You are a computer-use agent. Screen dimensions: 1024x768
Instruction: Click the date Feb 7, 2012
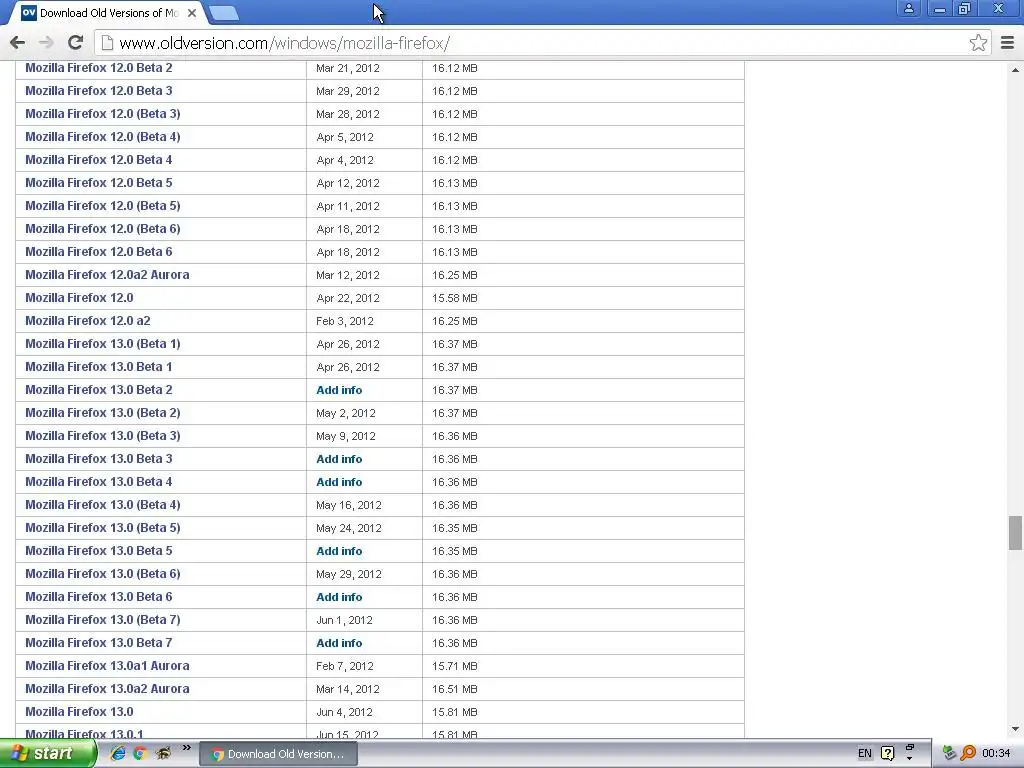tap(345, 666)
